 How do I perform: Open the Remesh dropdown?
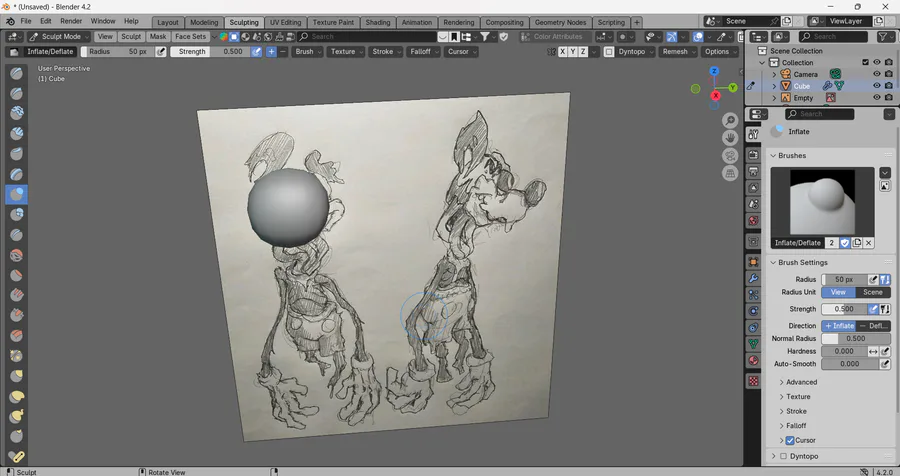678,52
